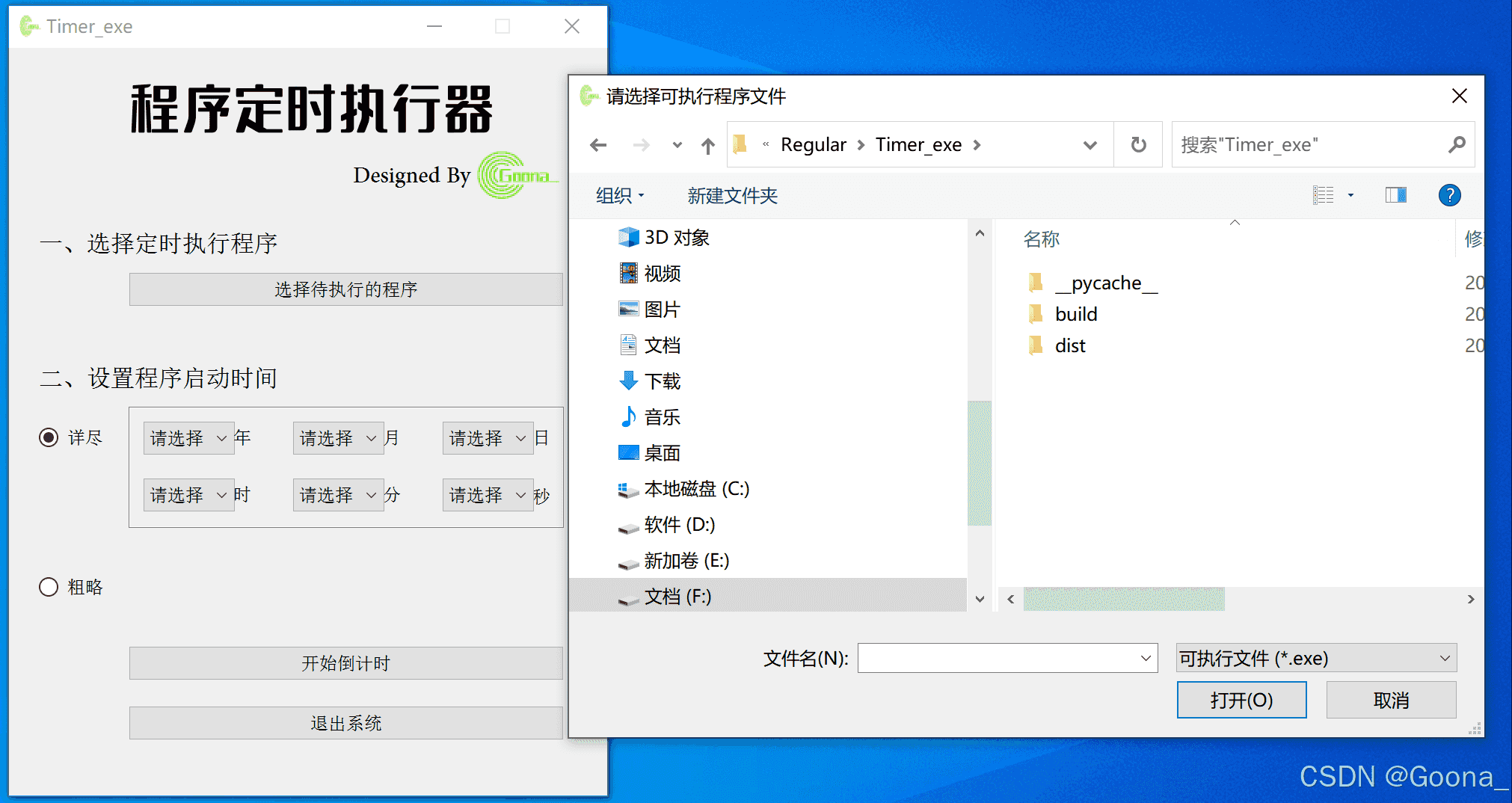Select 本地磁盘 (C:) drive
Viewport: 1512px width, 803px height.
tap(683, 489)
